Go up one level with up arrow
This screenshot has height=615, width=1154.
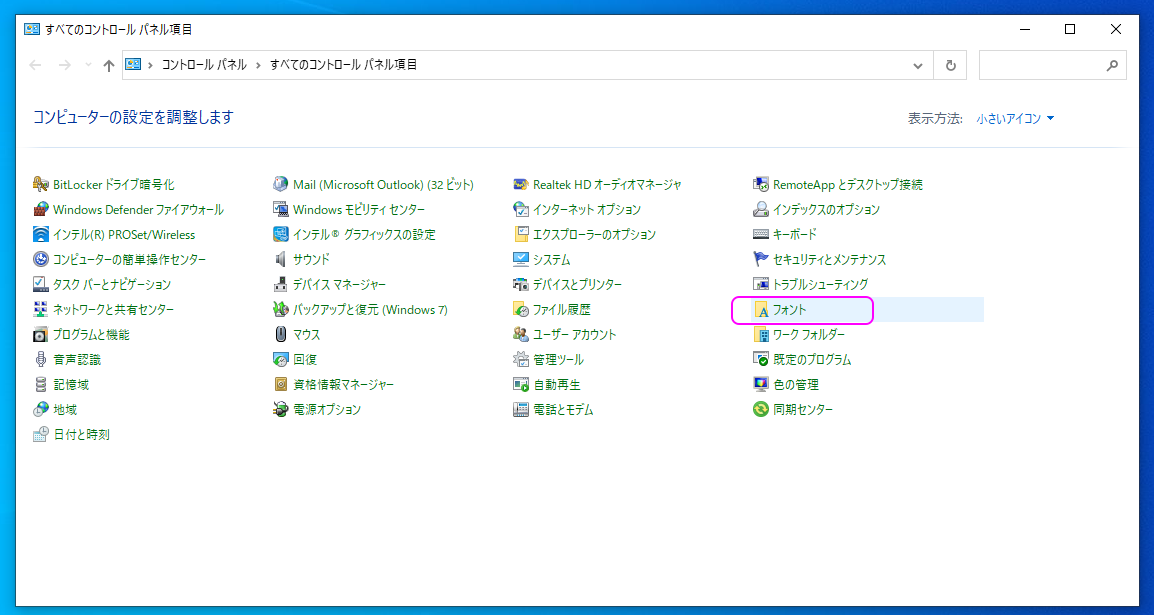click(109, 65)
